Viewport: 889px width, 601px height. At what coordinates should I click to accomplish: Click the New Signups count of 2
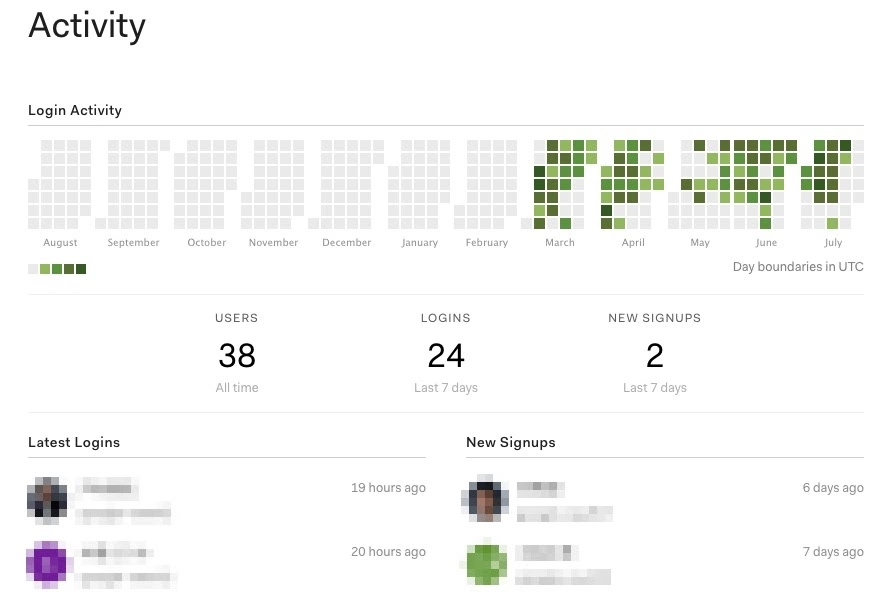click(655, 355)
